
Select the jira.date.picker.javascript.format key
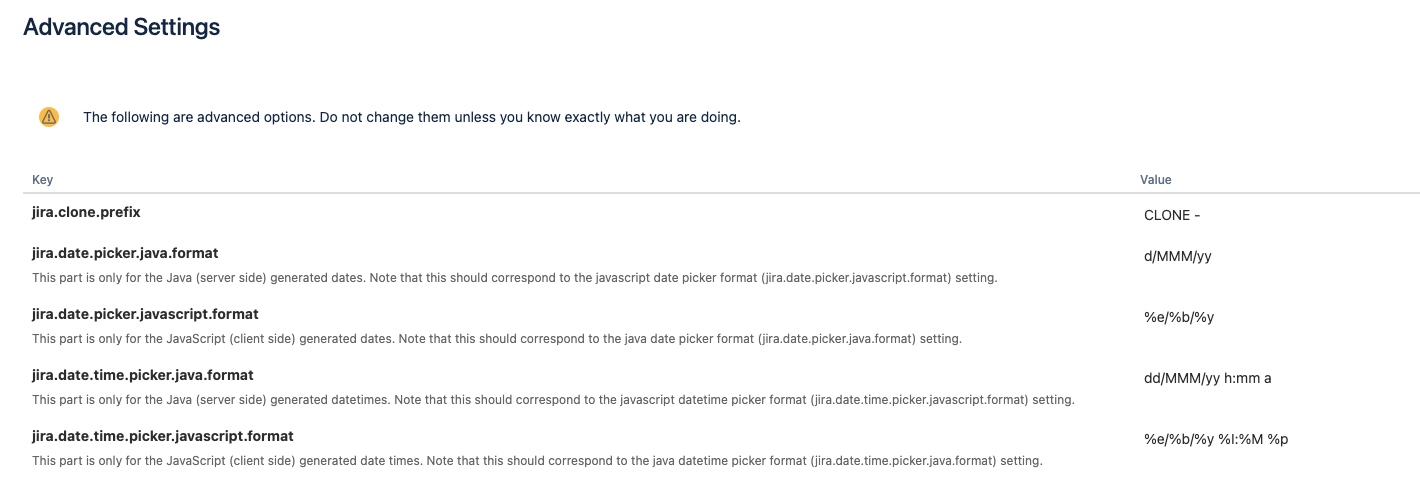[145, 314]
